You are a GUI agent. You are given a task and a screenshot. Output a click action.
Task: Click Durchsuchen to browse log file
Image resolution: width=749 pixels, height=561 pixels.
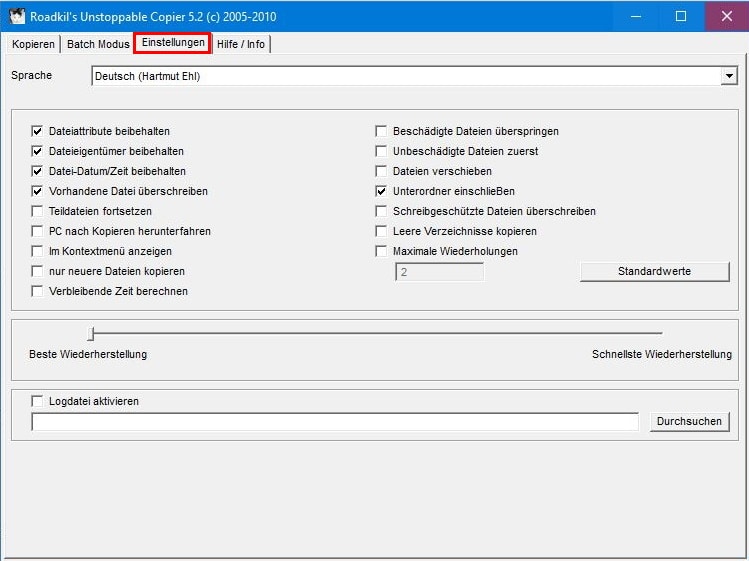coord(689,421)
